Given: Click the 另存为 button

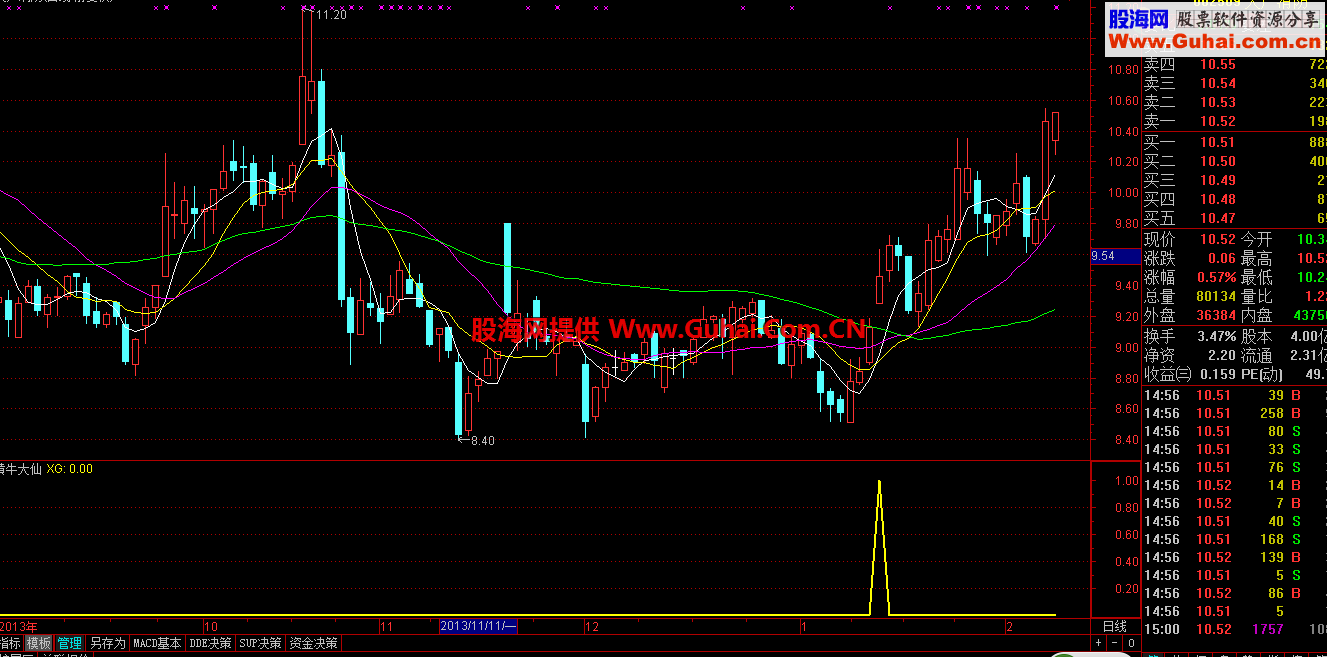Looking at the screenshot, I should 107,643.
